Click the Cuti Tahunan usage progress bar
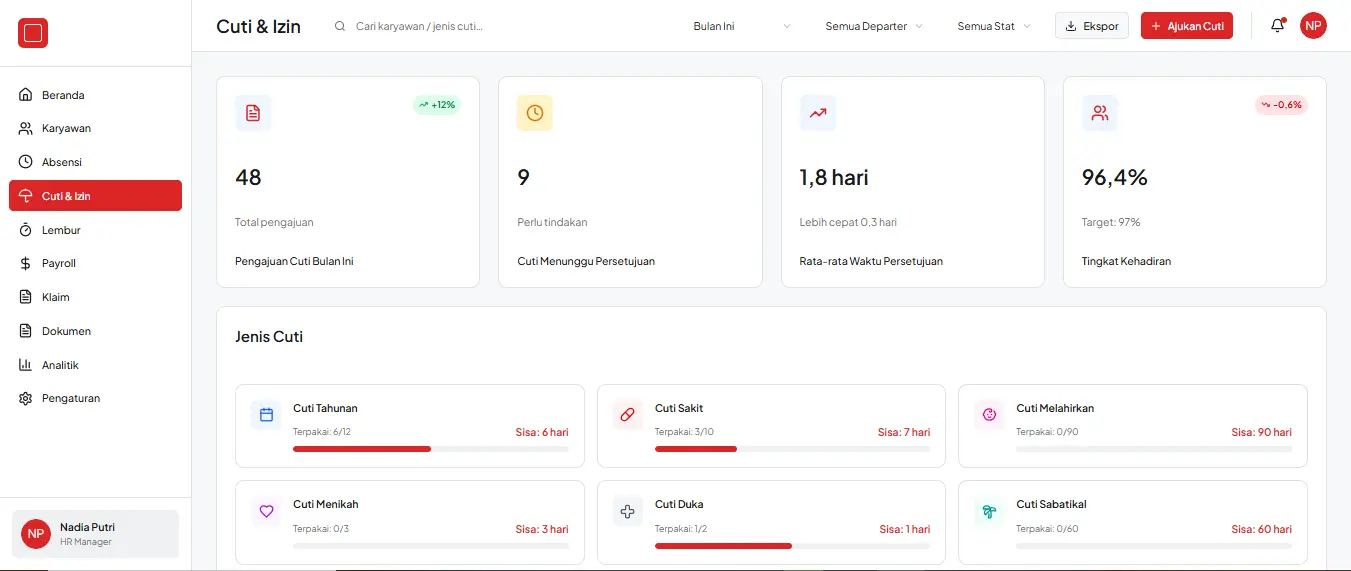Image resolution: width=1351 pixels, height=571 pixels. pos(430,449)
